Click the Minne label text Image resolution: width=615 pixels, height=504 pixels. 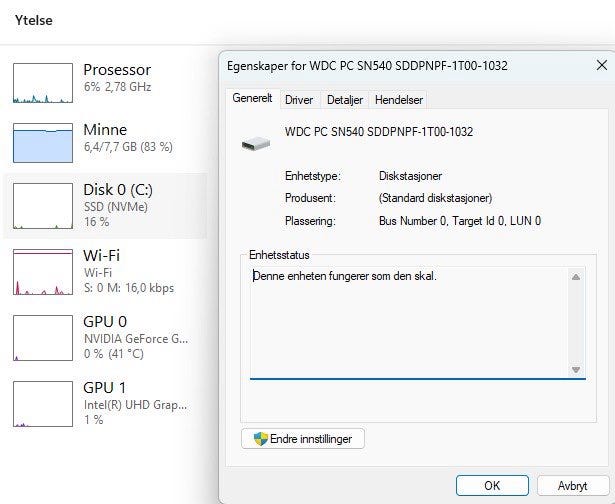[105, 130]
